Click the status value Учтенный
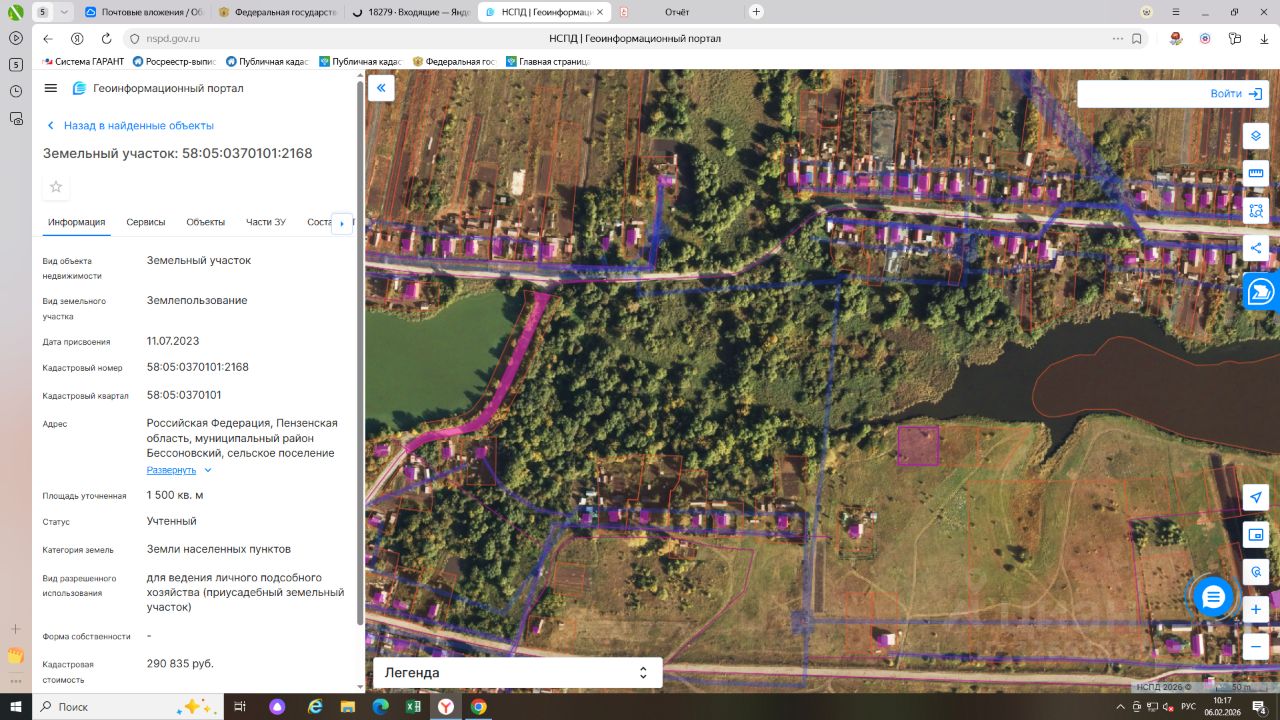This screenshot has width=1280, height=720. 172,521
